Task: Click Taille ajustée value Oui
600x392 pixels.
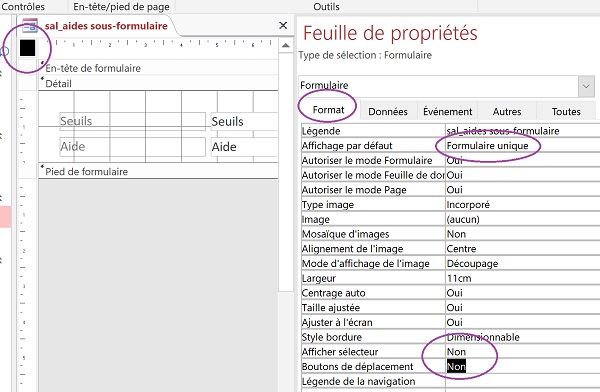Action: (x=523, y=308)
